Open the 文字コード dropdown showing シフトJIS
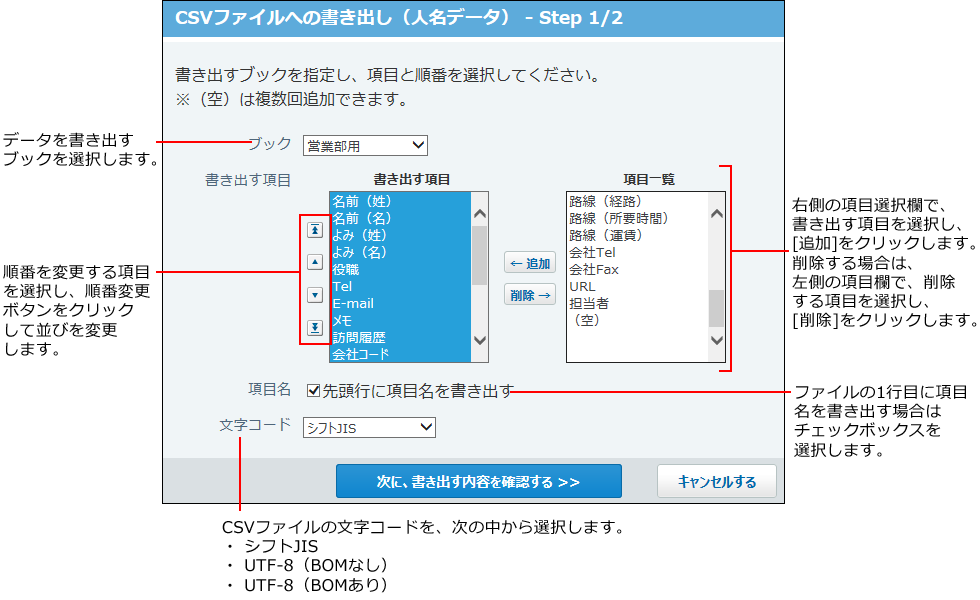Viewport: 980px width, 600px height. point(369,428)
